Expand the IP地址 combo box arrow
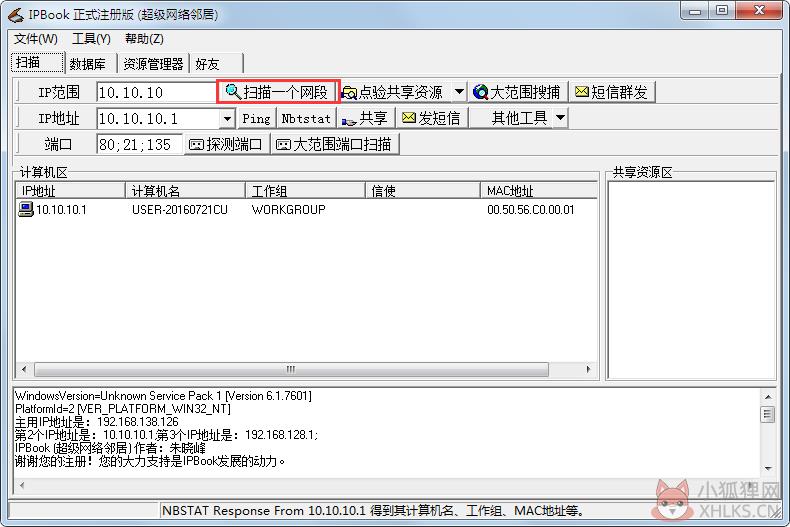790x527 pixels. pyautogui.click(x=227, y=119)
